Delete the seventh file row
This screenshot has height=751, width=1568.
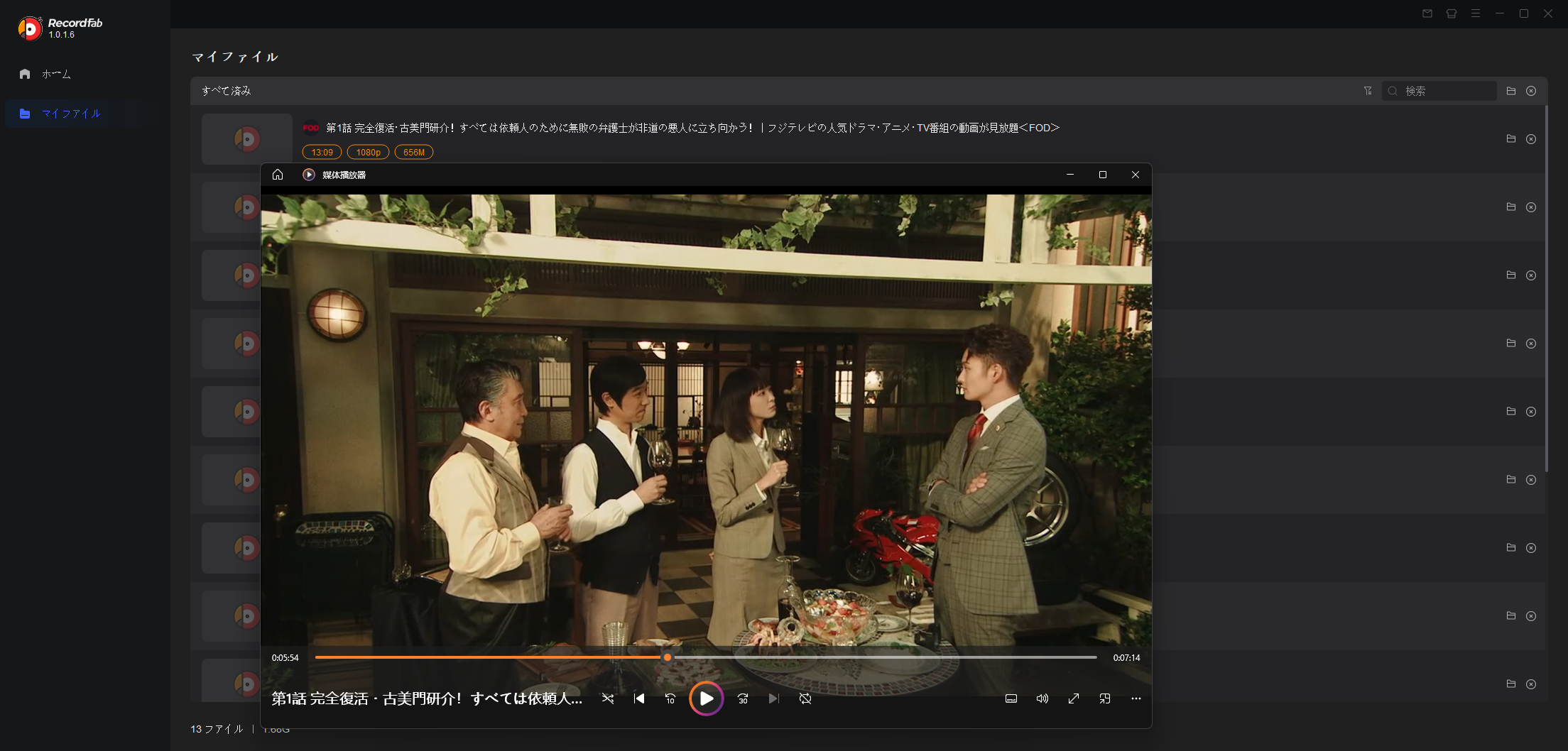click(x=1531, y=548)
